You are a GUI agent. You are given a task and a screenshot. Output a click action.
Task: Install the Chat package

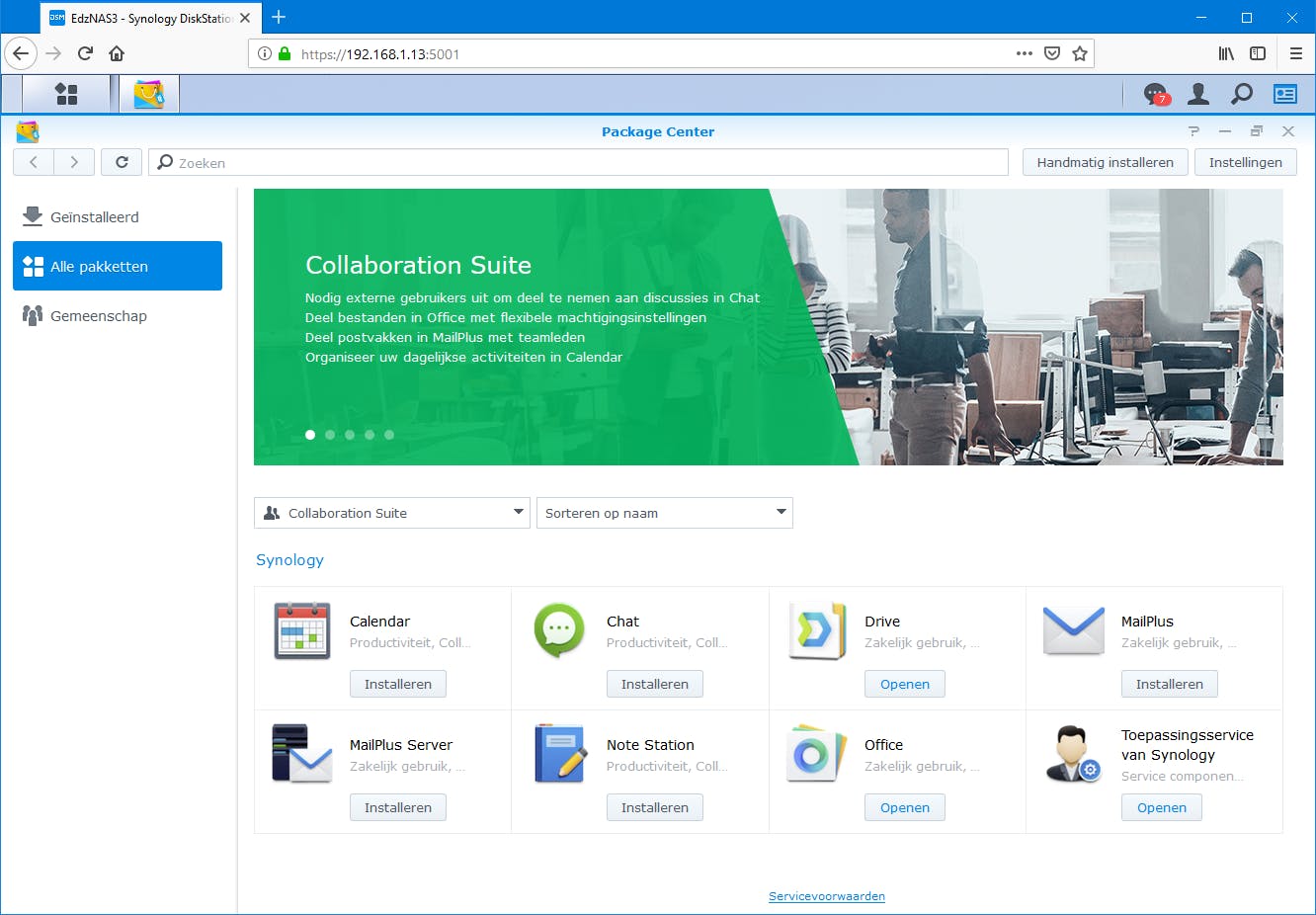coord(655,684)
